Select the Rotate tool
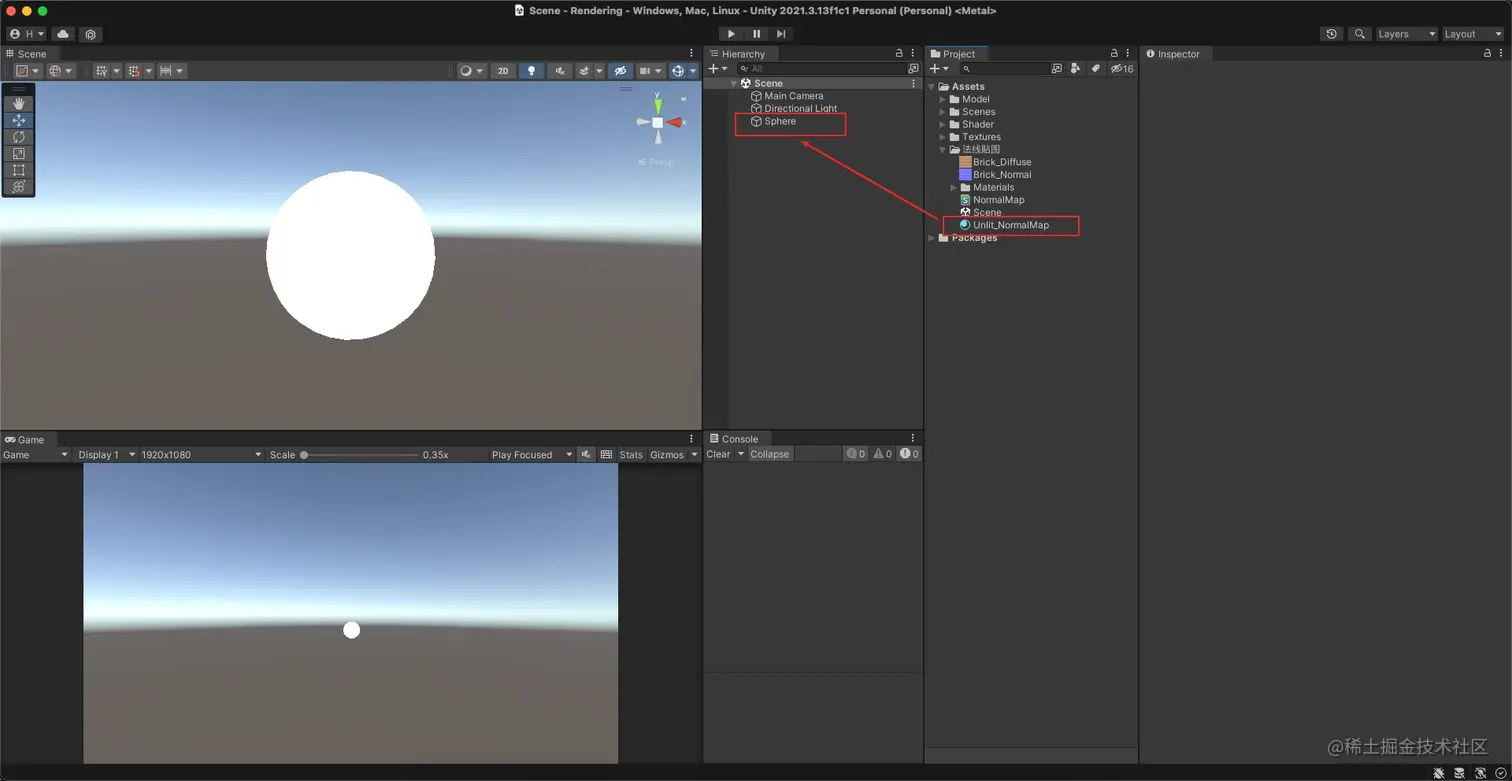Image resolution: width=1512 pixels, height=781 pixels. pyautogui.click(x=19, y=137)
